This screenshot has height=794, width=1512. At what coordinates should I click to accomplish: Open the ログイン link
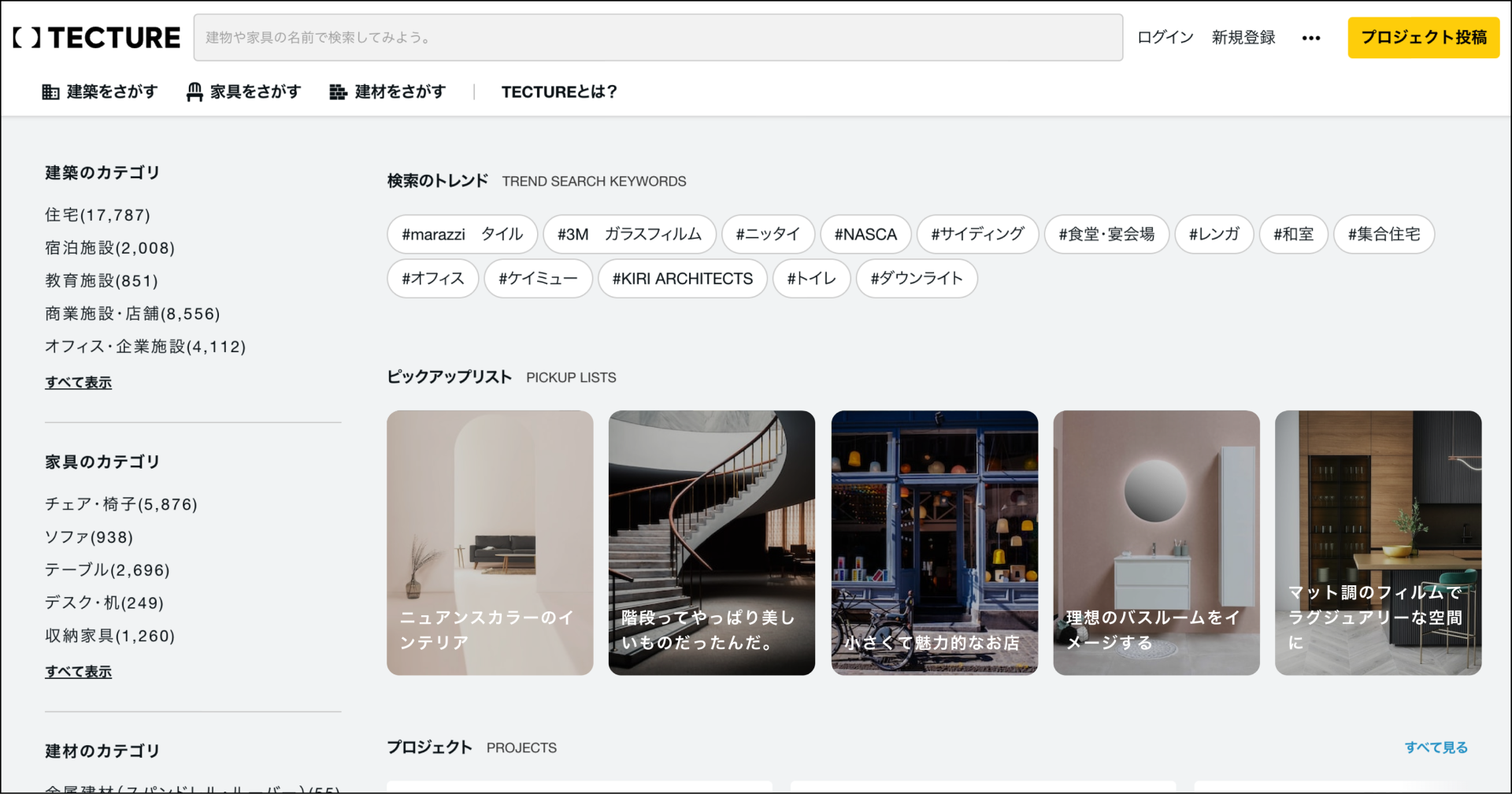(1164, 37)
